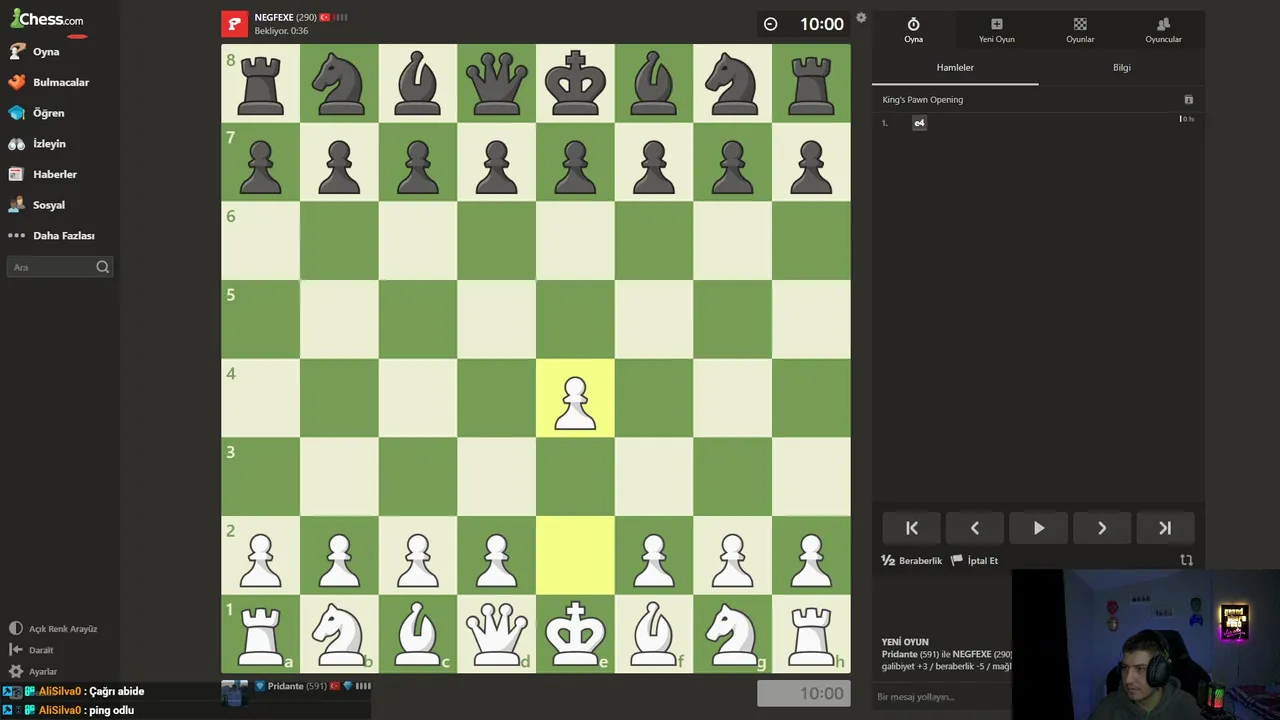Offer a draw with Beraberlik
Viewport: 1280px width, 720px height.
click(x=912, y=561)
